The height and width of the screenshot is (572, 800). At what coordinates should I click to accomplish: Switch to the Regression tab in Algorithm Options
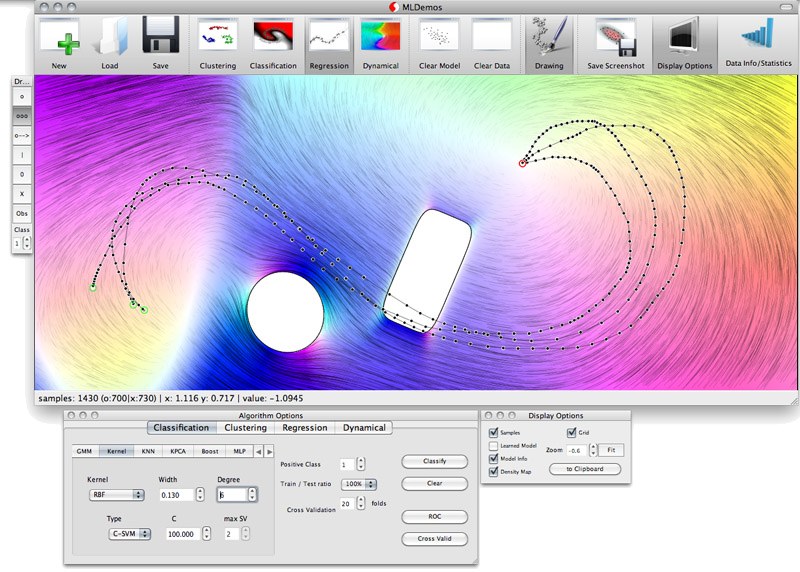304,428
